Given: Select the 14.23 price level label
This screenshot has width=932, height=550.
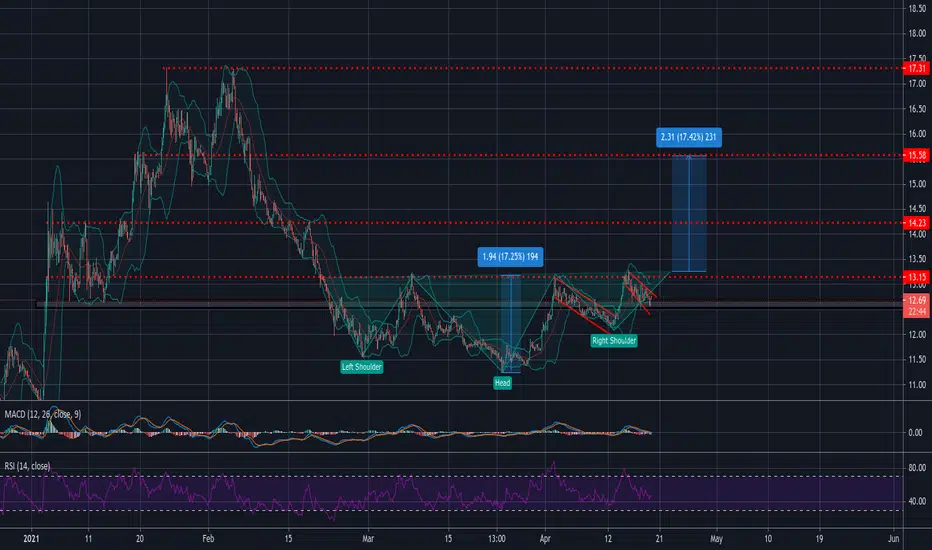Looking at the screenshot, I should tap(915, 223).
